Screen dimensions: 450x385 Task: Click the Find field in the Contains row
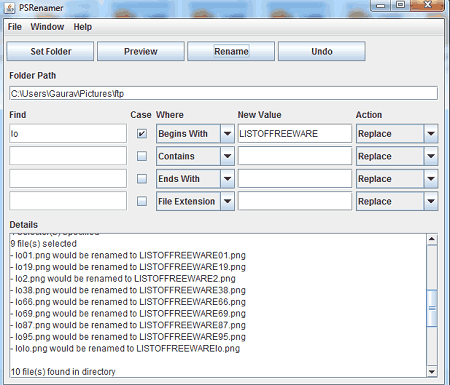pos(68,156)
